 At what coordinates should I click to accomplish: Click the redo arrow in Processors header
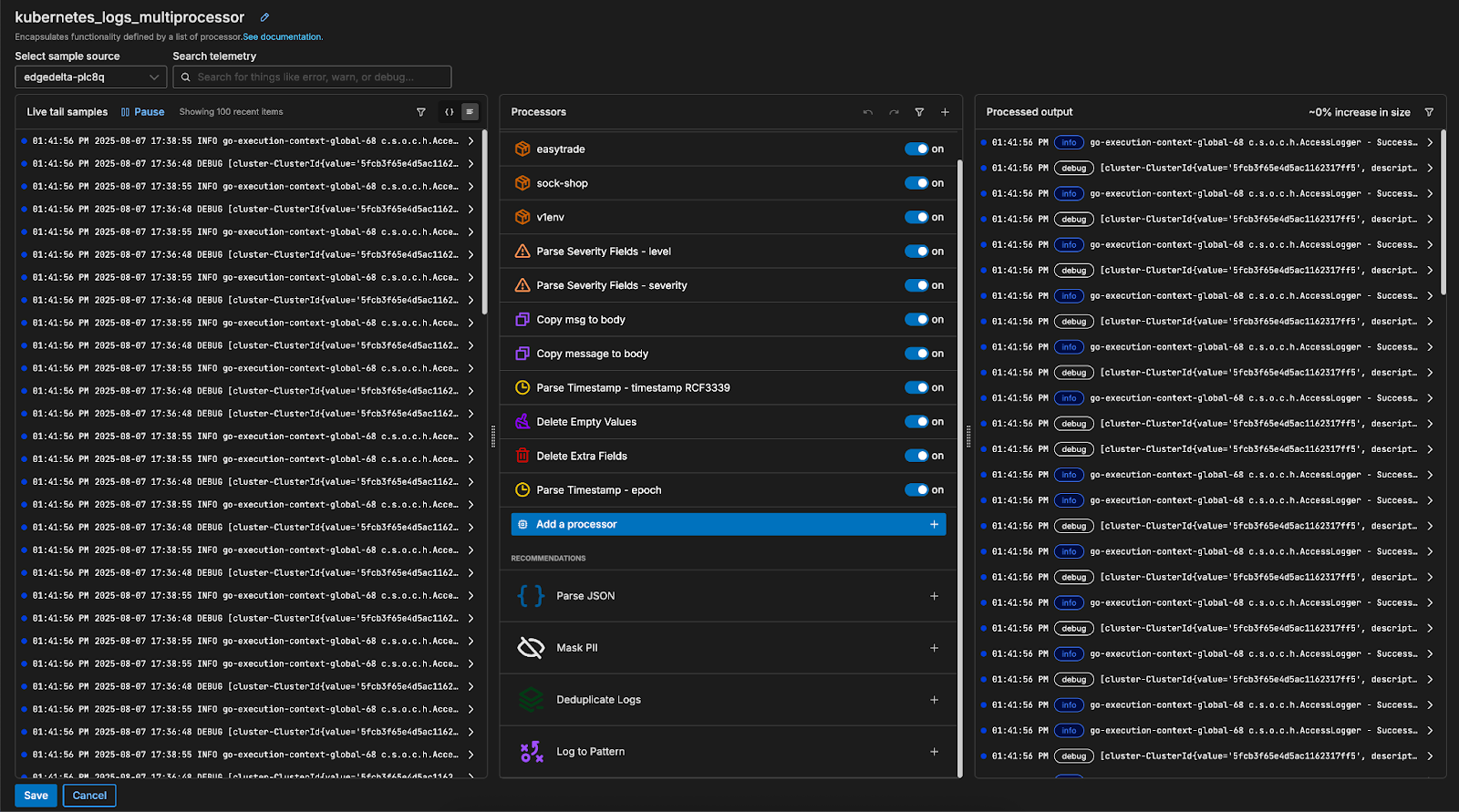[x=894, y=112]
